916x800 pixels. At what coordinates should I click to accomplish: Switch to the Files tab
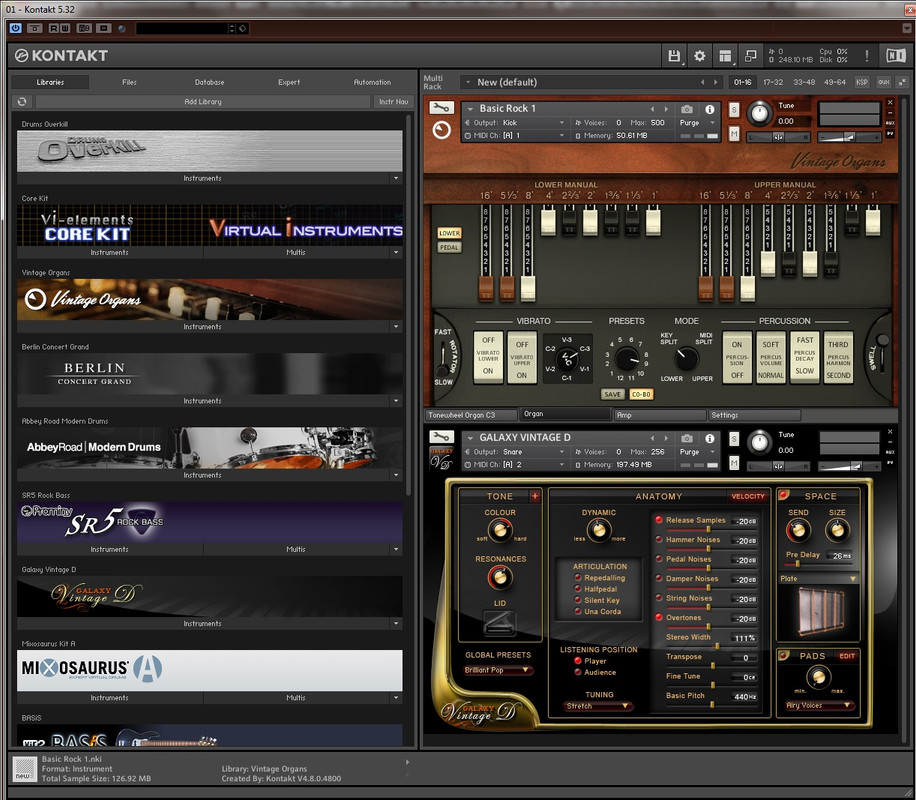point(130,82)
